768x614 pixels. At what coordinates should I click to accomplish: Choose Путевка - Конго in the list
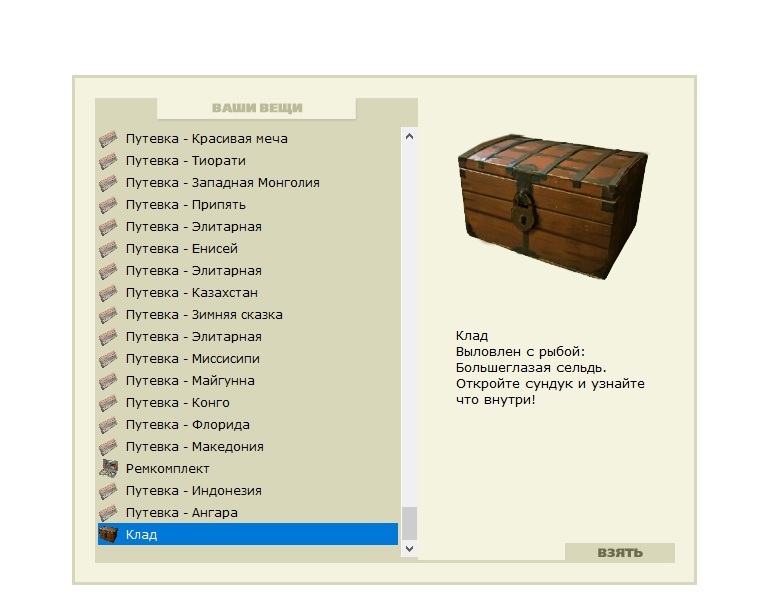pos(248,403)
